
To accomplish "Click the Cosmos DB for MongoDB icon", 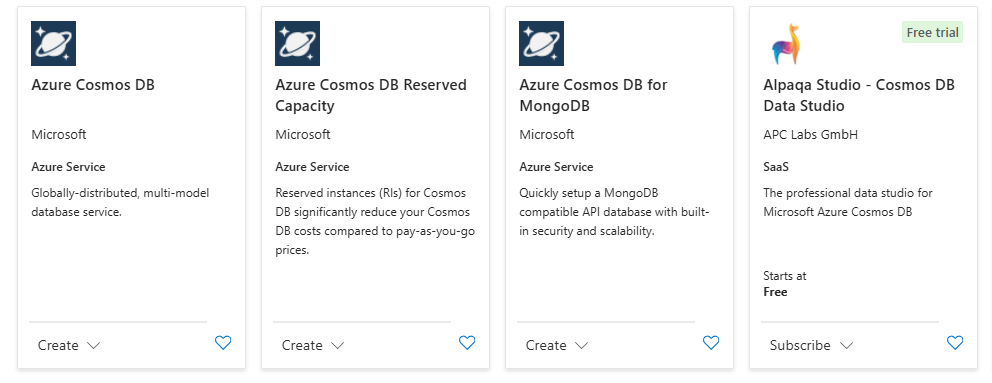I will click(542, 44).
